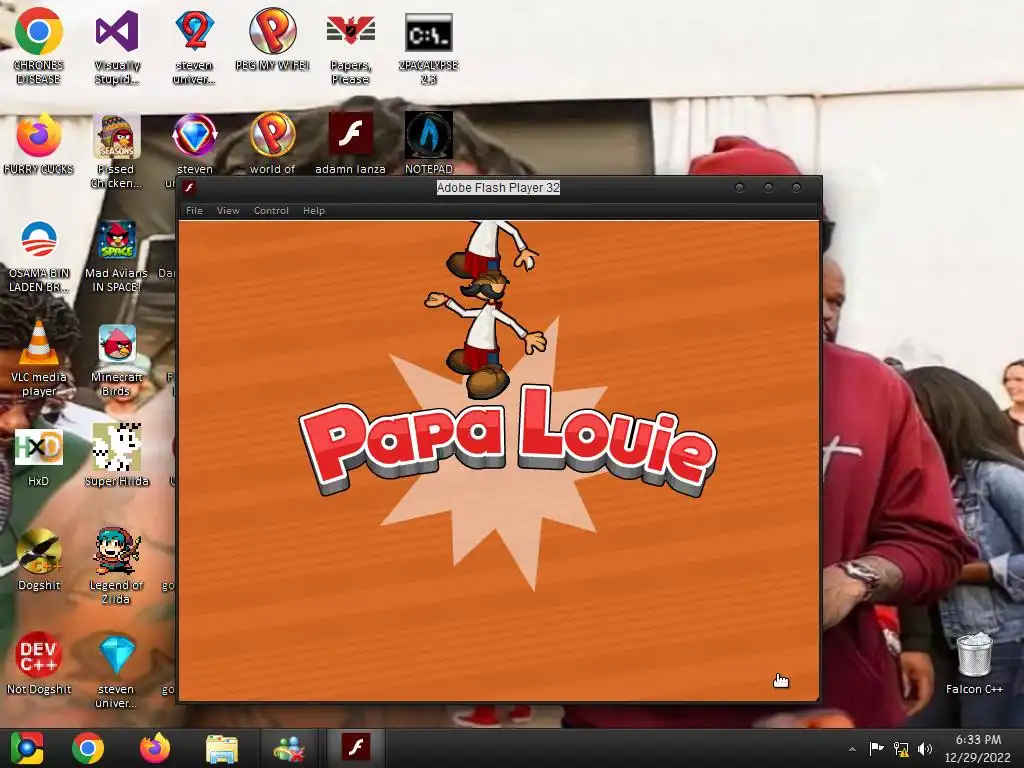
Task: Open Firefox from the taskbar
Action: tap(155, 748)
